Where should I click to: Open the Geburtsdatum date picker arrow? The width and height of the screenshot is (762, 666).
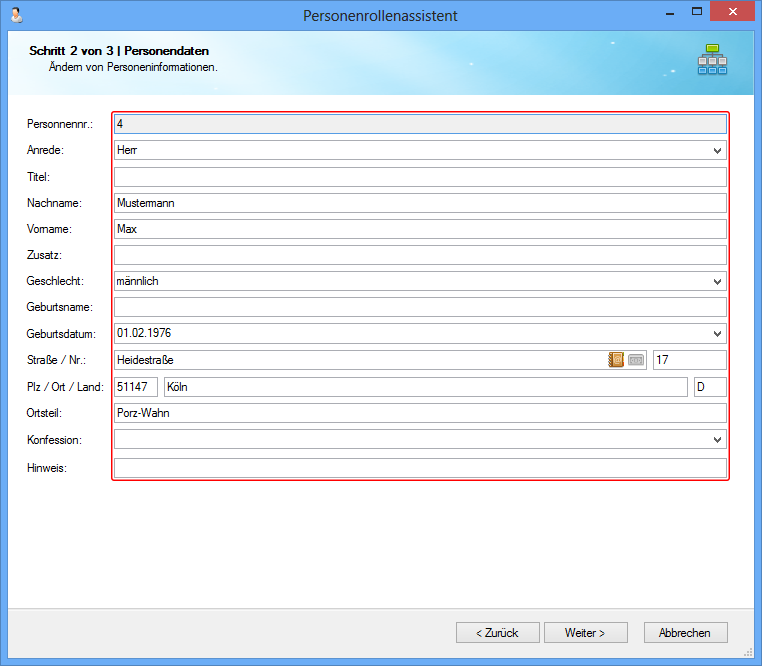pyautogui.click(x=717, y=334)
